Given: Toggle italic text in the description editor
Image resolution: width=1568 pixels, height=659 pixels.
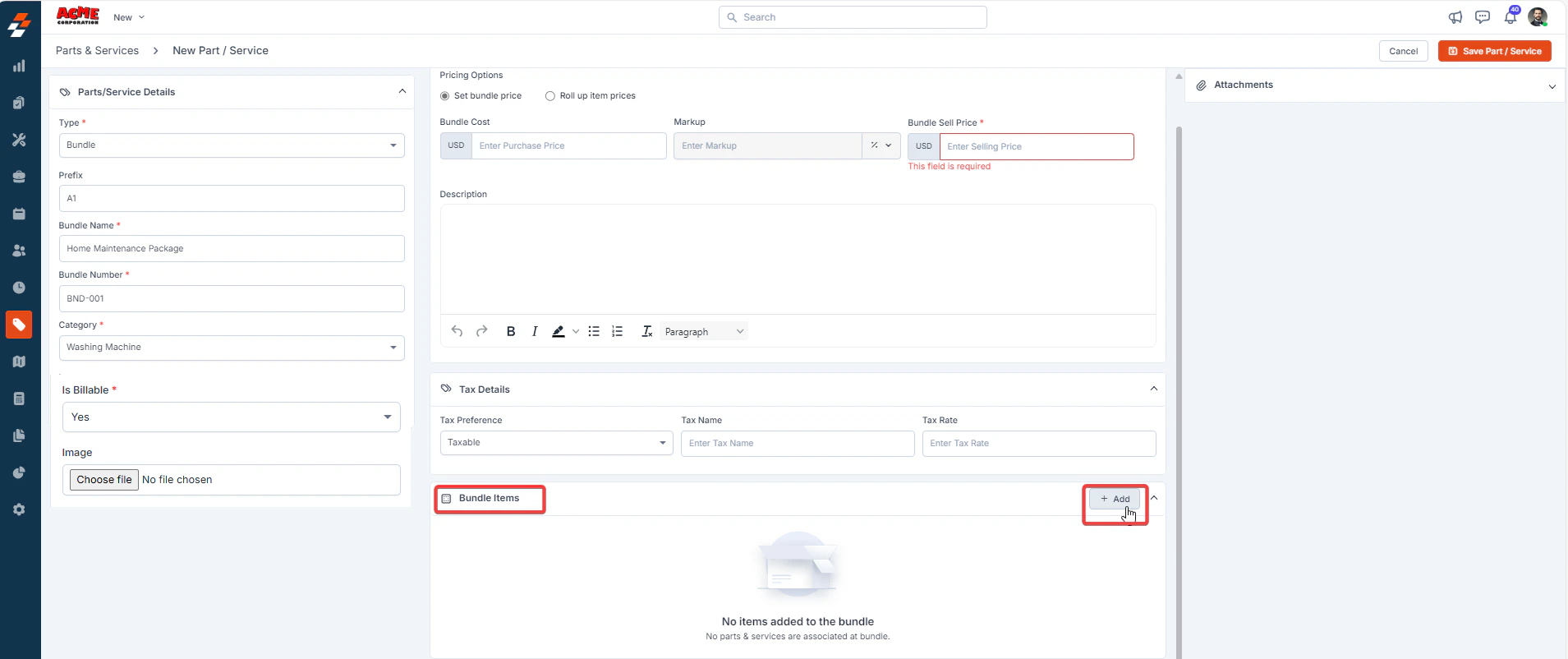Looking at the screenshot, I should (535, 331).
